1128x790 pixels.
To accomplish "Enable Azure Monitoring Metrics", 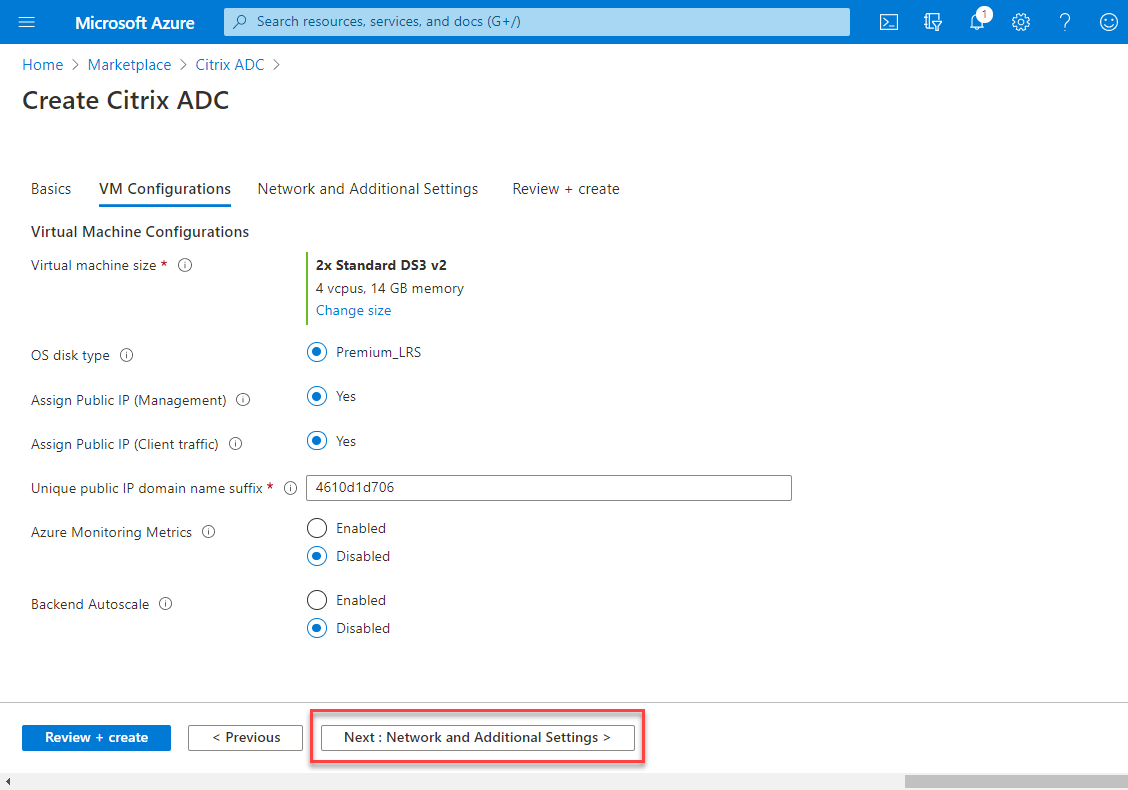I will tap(317, 528).
